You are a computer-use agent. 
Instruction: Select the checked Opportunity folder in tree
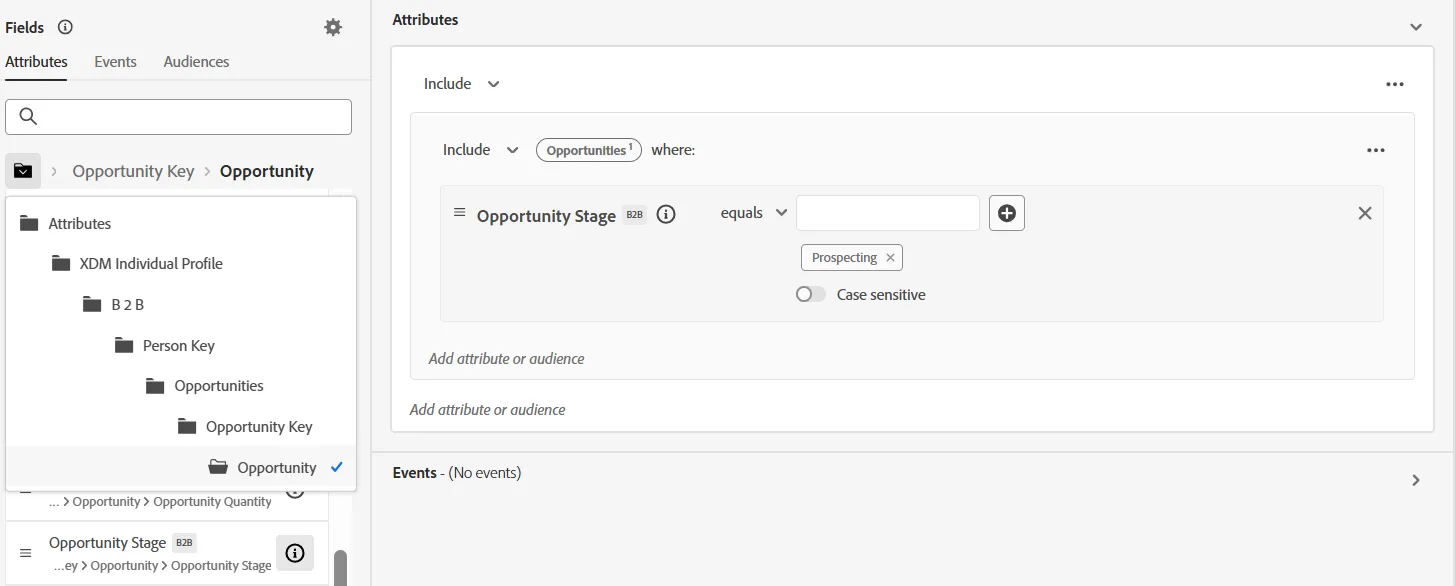click(181, 468)
